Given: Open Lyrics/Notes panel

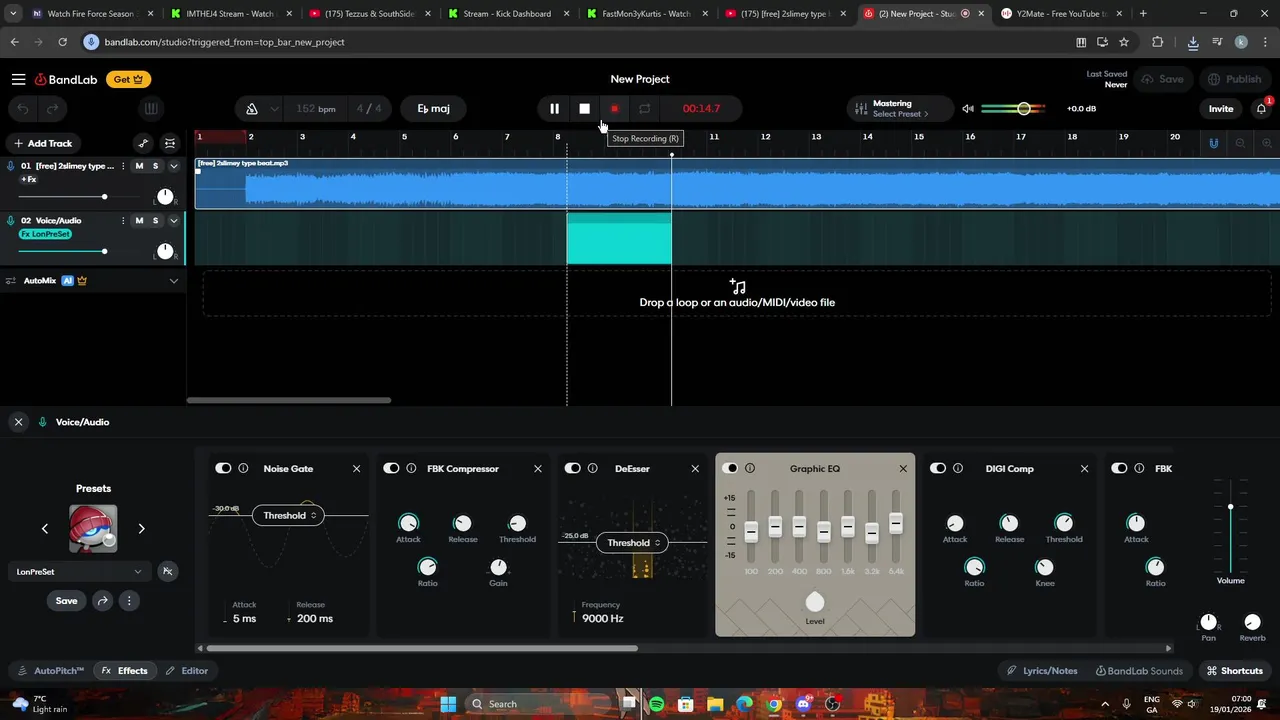Looking at the screenshot, I should click(1042, 671).
